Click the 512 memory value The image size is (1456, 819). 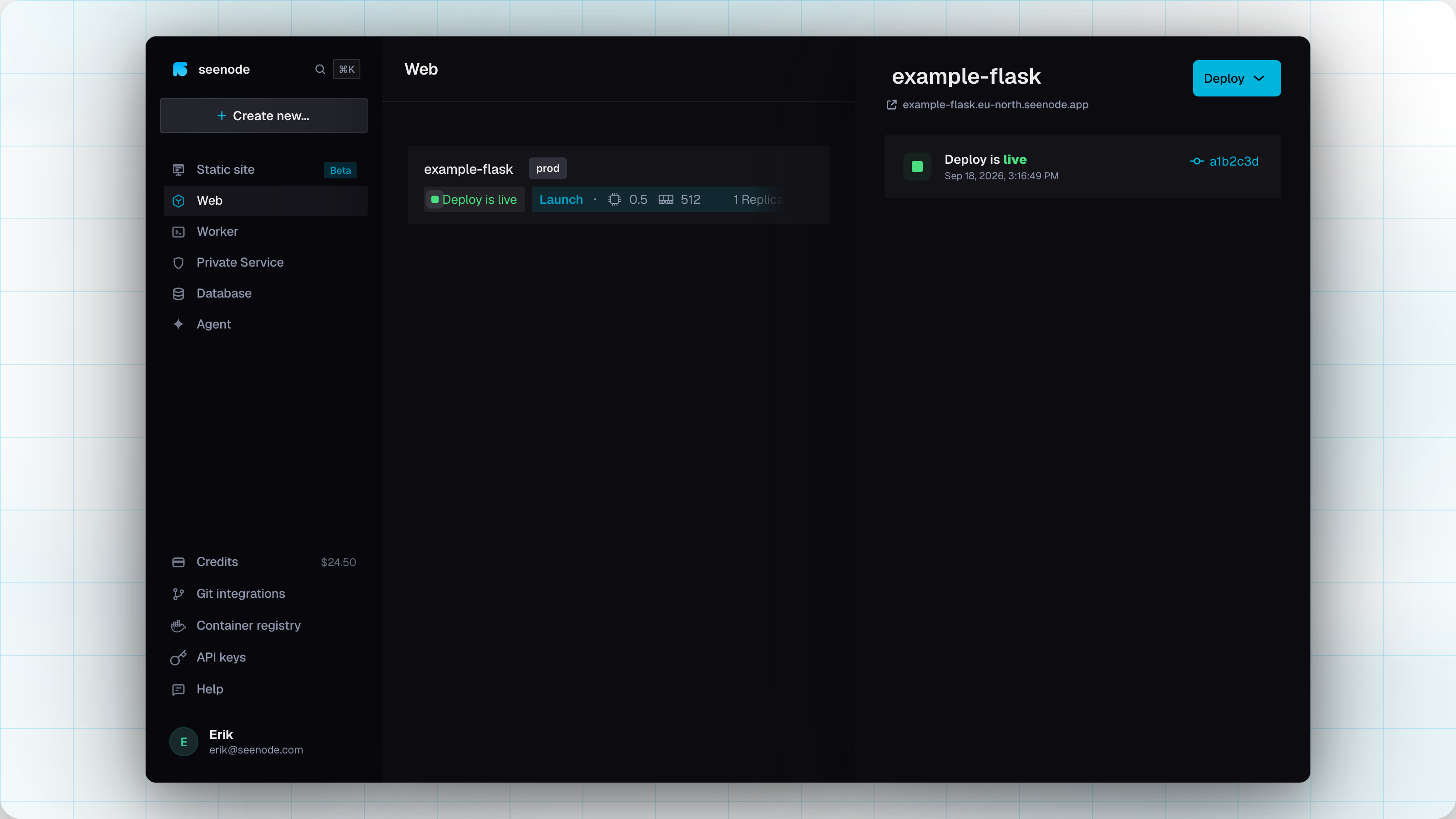pos(690,200)
